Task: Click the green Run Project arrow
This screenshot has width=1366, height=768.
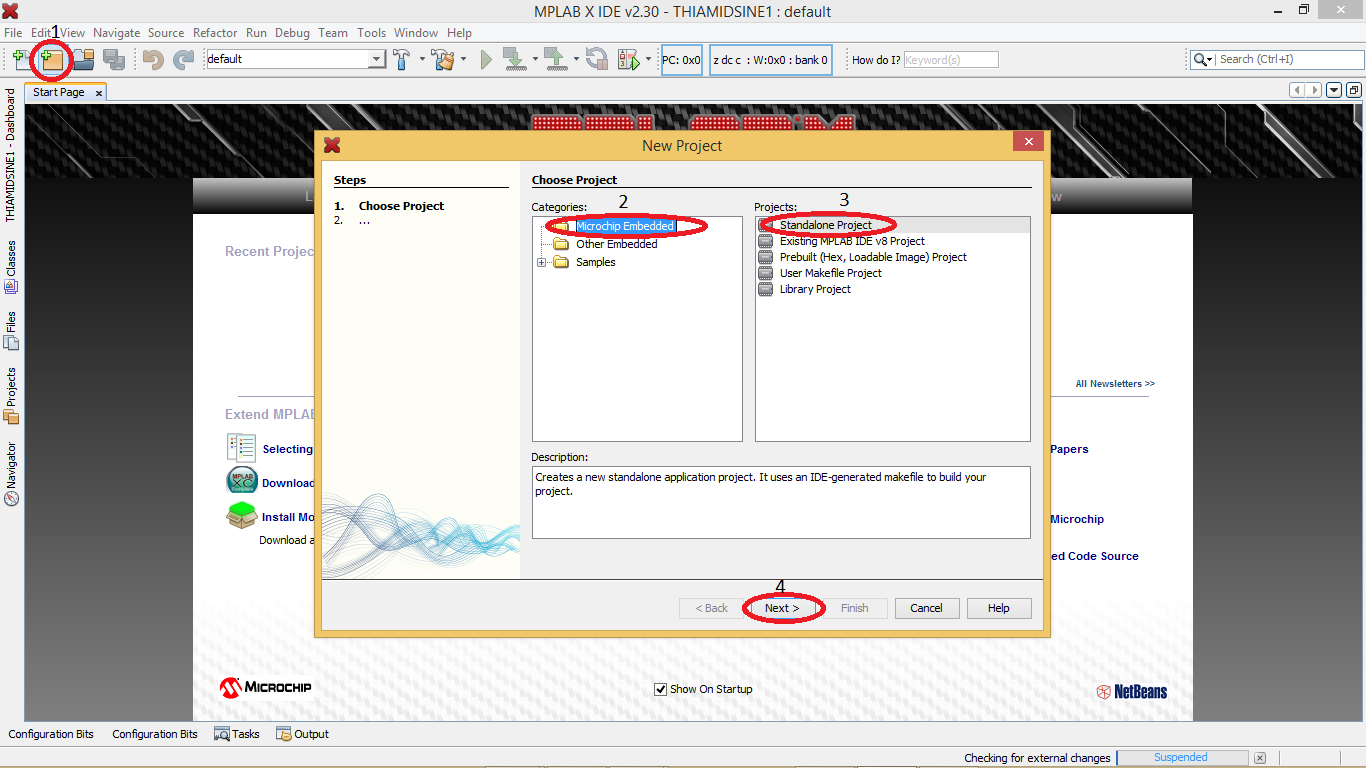Action: 486,60
